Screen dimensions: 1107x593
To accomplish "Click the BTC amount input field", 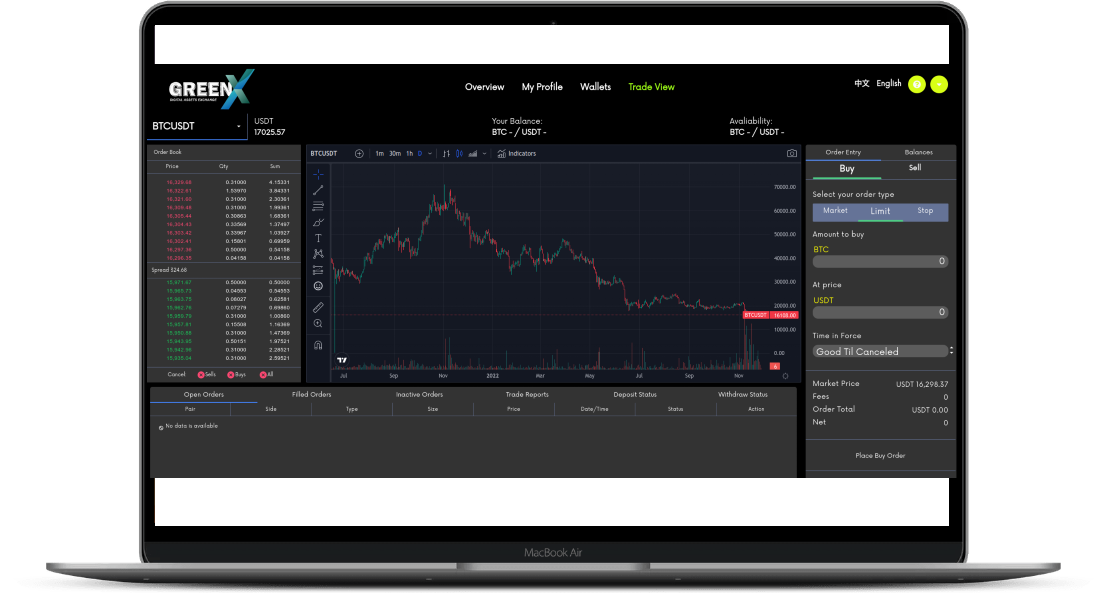I will click(x=880, y=261).
